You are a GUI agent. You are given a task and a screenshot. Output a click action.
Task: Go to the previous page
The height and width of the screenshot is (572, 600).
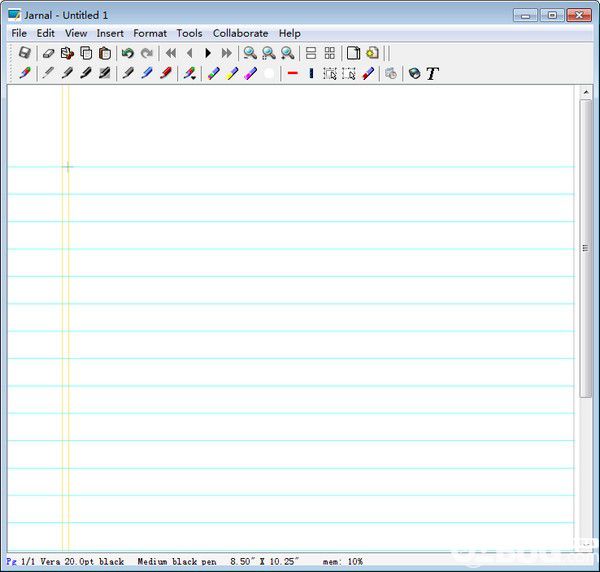(x=189, y=53)
